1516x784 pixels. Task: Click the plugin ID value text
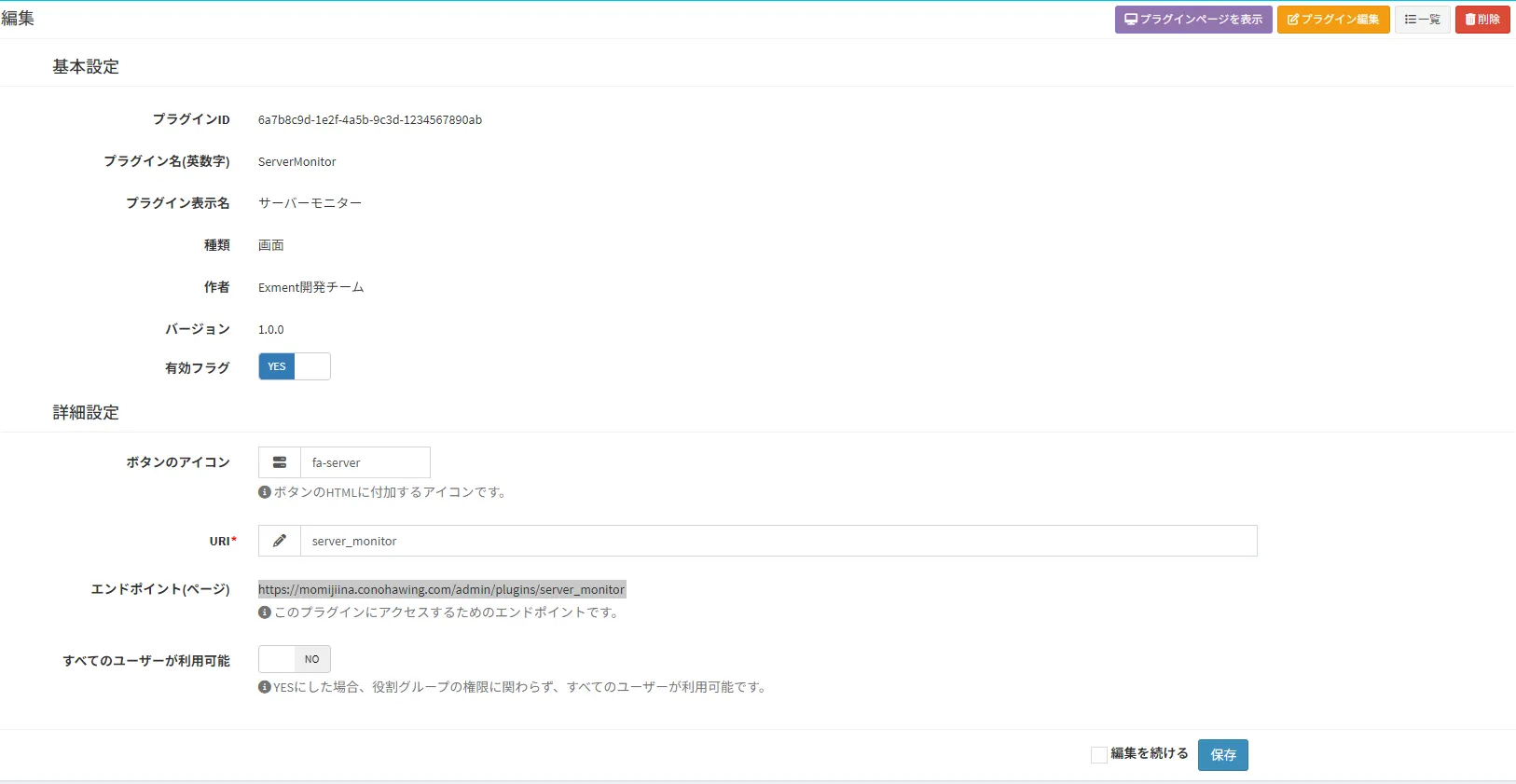tap(369, 120)
